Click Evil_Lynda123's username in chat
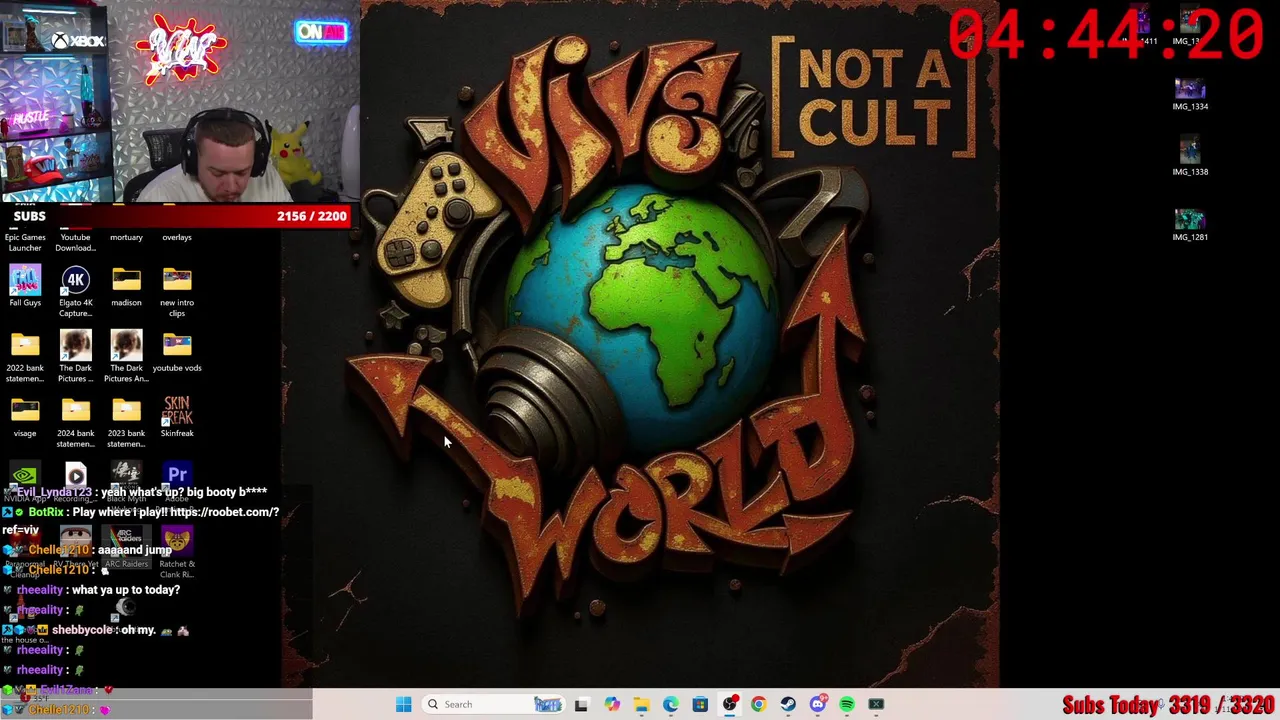 54,492
